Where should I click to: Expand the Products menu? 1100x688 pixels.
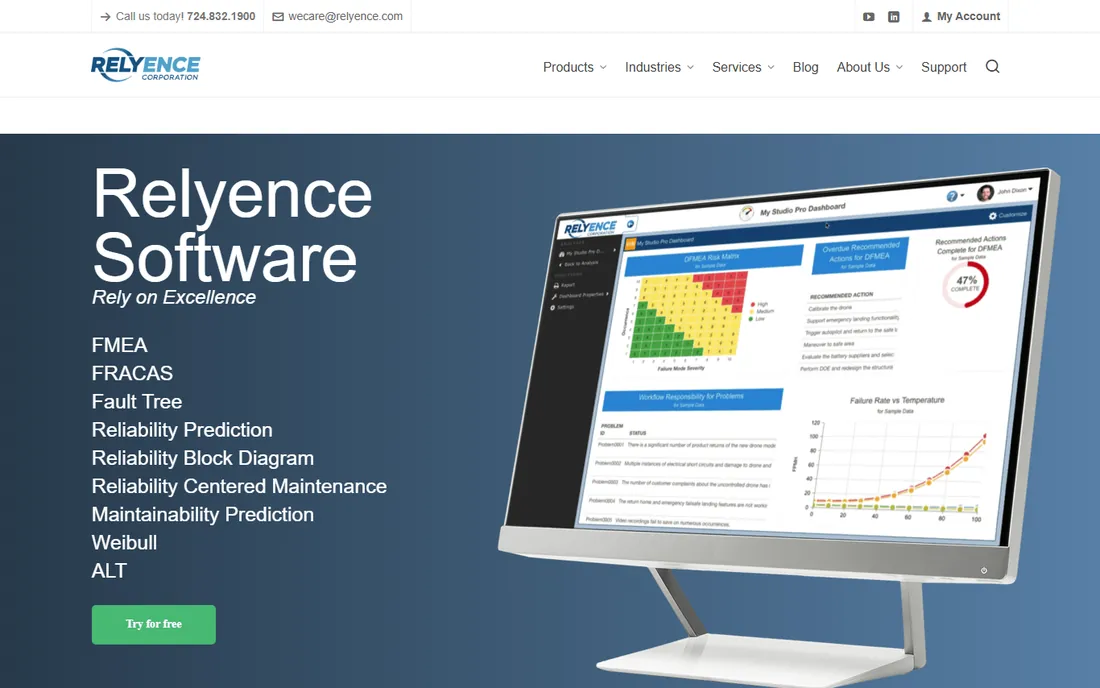click(575, 67)
